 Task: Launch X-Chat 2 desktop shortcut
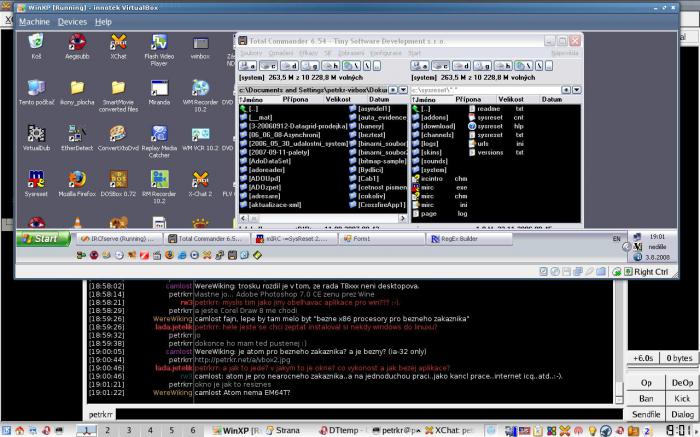point(200,184)
